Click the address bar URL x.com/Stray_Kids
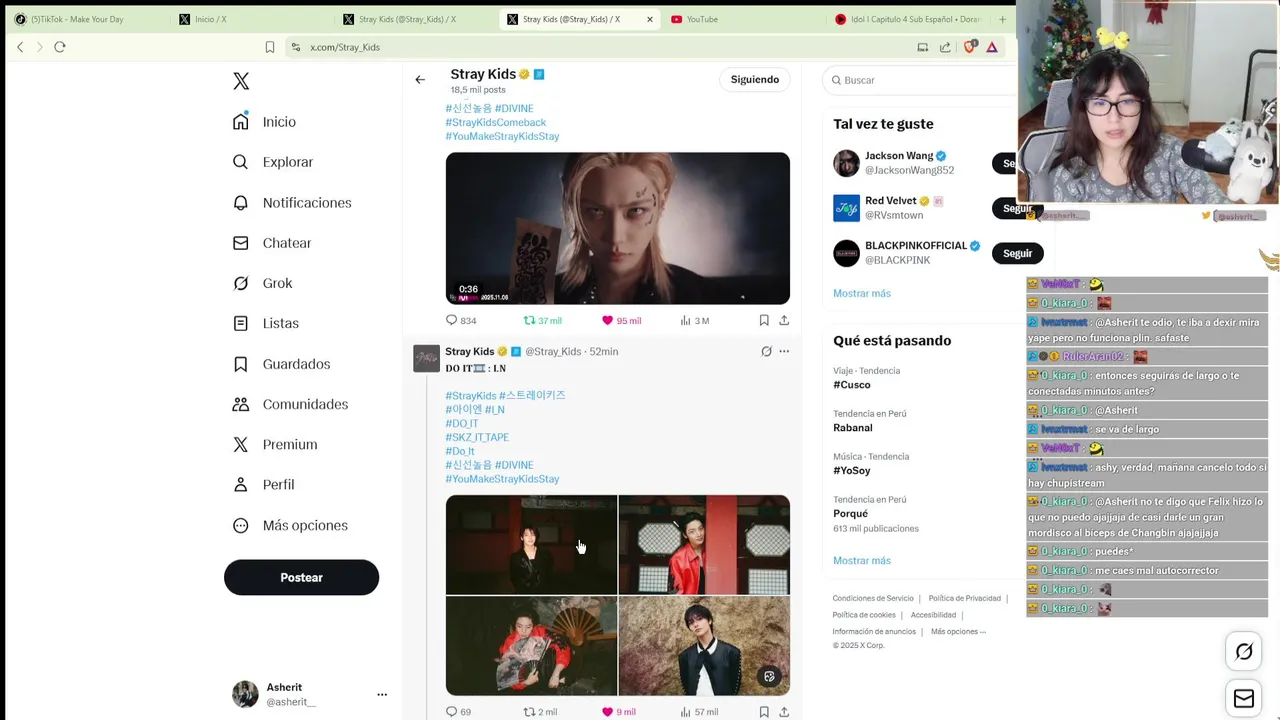 click(x=345, y=47)
